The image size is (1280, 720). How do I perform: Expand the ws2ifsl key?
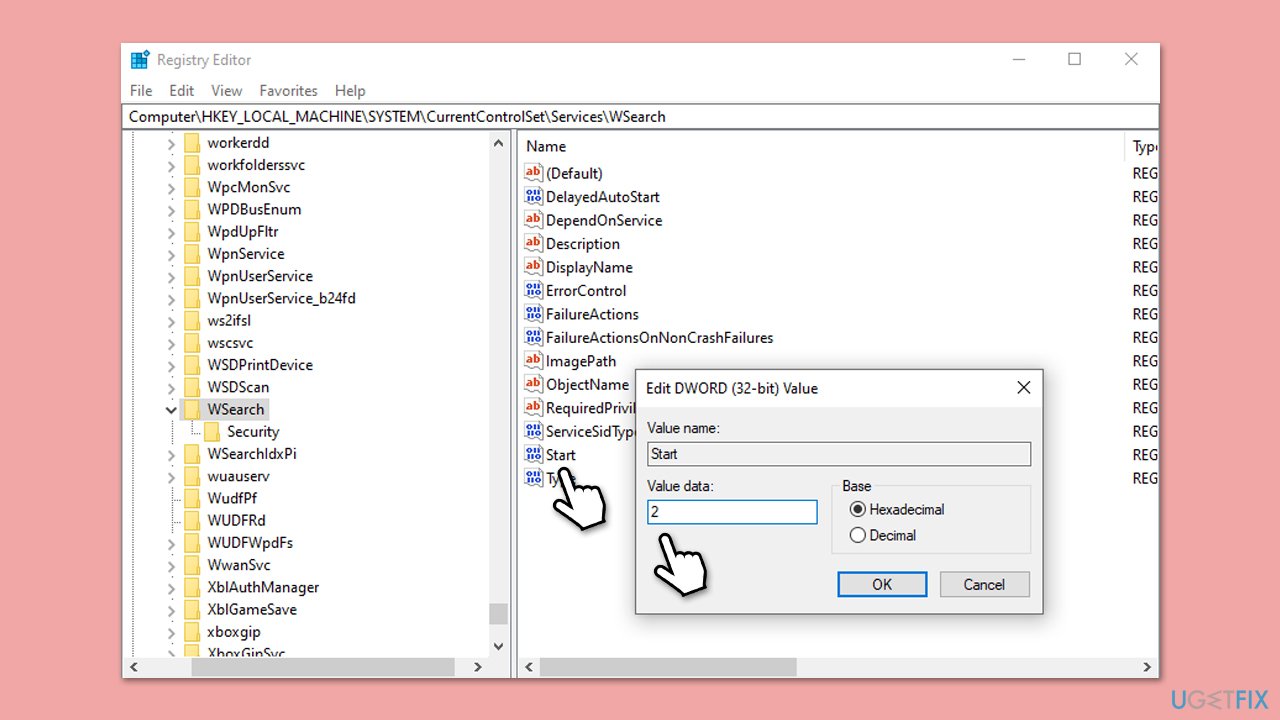(171, 320)
